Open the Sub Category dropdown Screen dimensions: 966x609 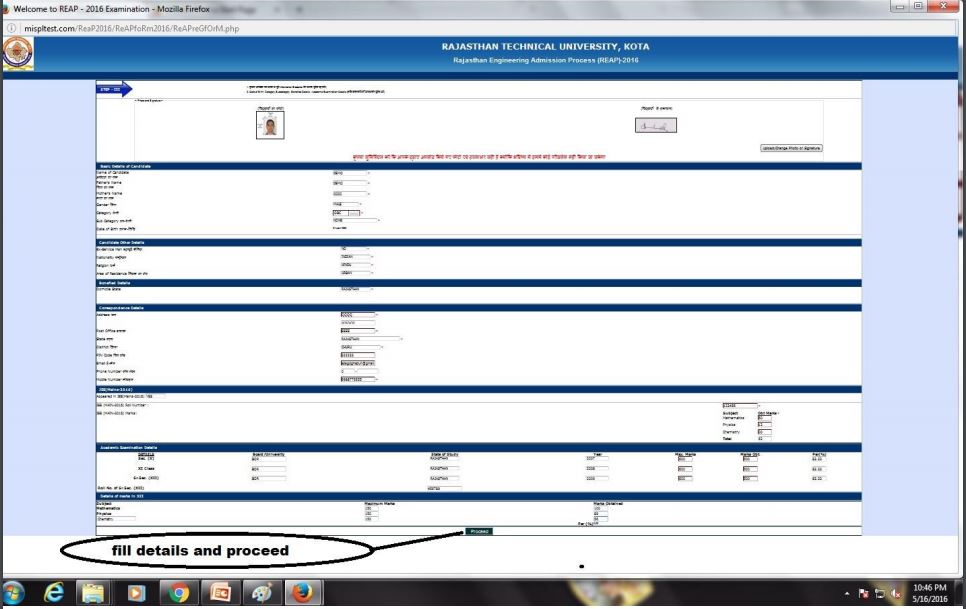353,220
